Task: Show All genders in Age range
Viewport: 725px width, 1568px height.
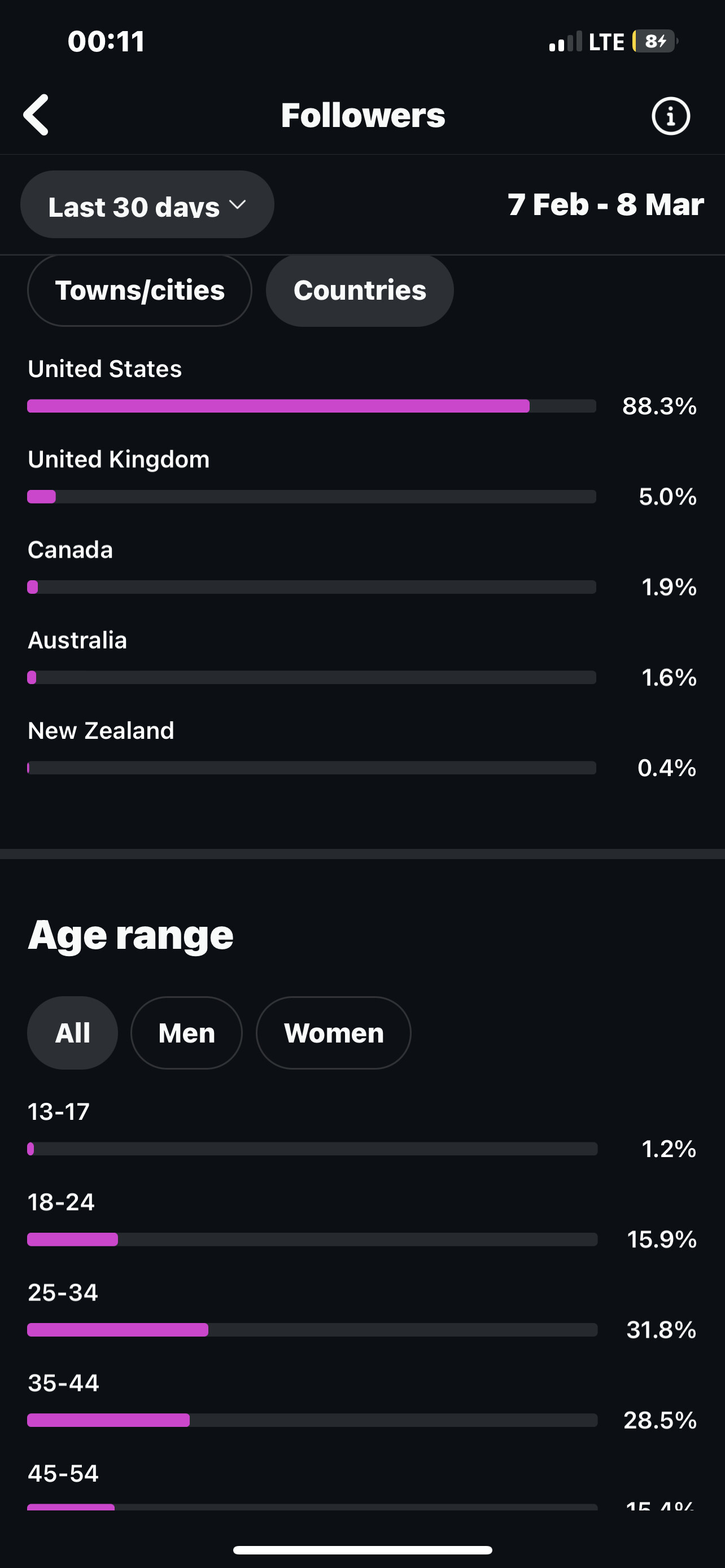Action: click(72, 1033)
